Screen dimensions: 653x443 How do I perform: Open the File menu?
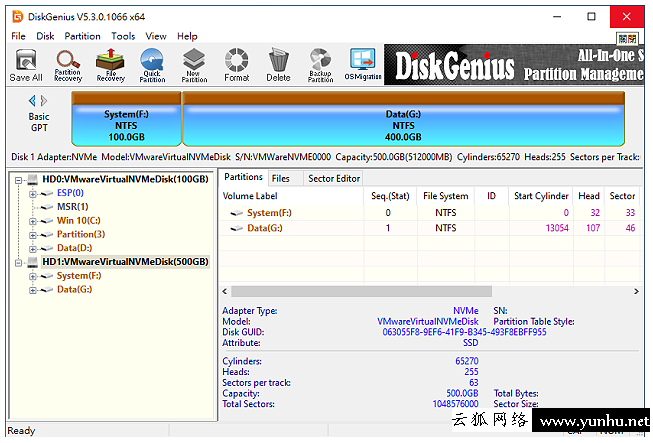pyautogui.click(x=18, y=36)
